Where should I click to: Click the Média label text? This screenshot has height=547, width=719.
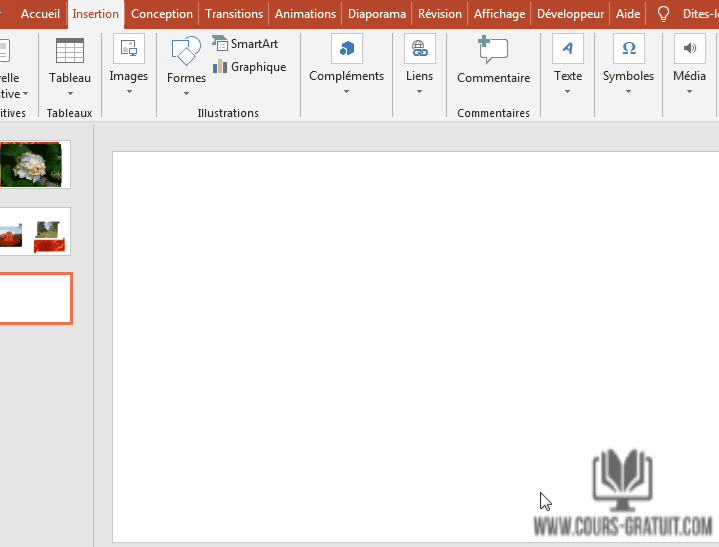click(689, 76)
